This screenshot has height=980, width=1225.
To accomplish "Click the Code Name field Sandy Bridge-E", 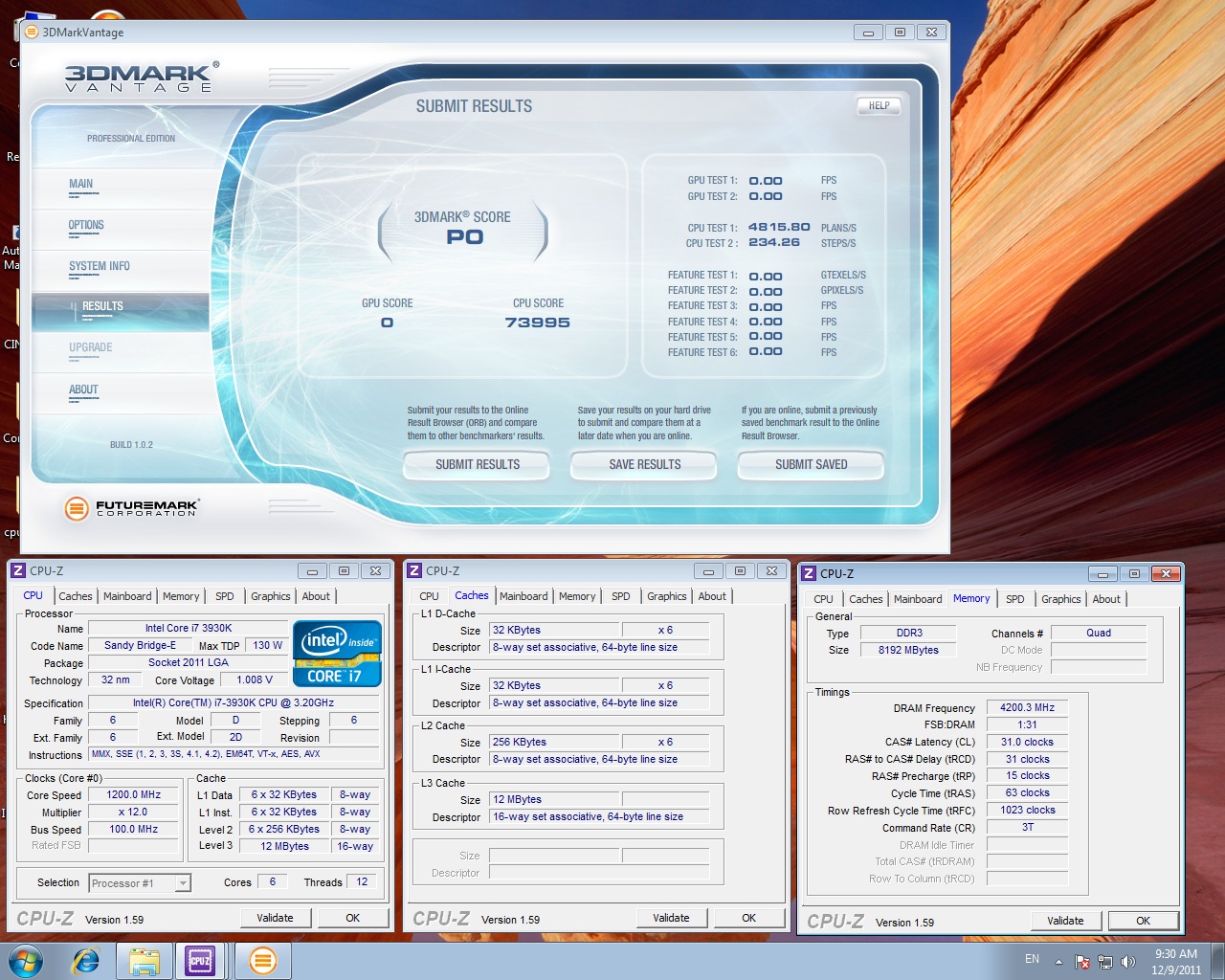I will pyautogui.click(x=140, y=646).
